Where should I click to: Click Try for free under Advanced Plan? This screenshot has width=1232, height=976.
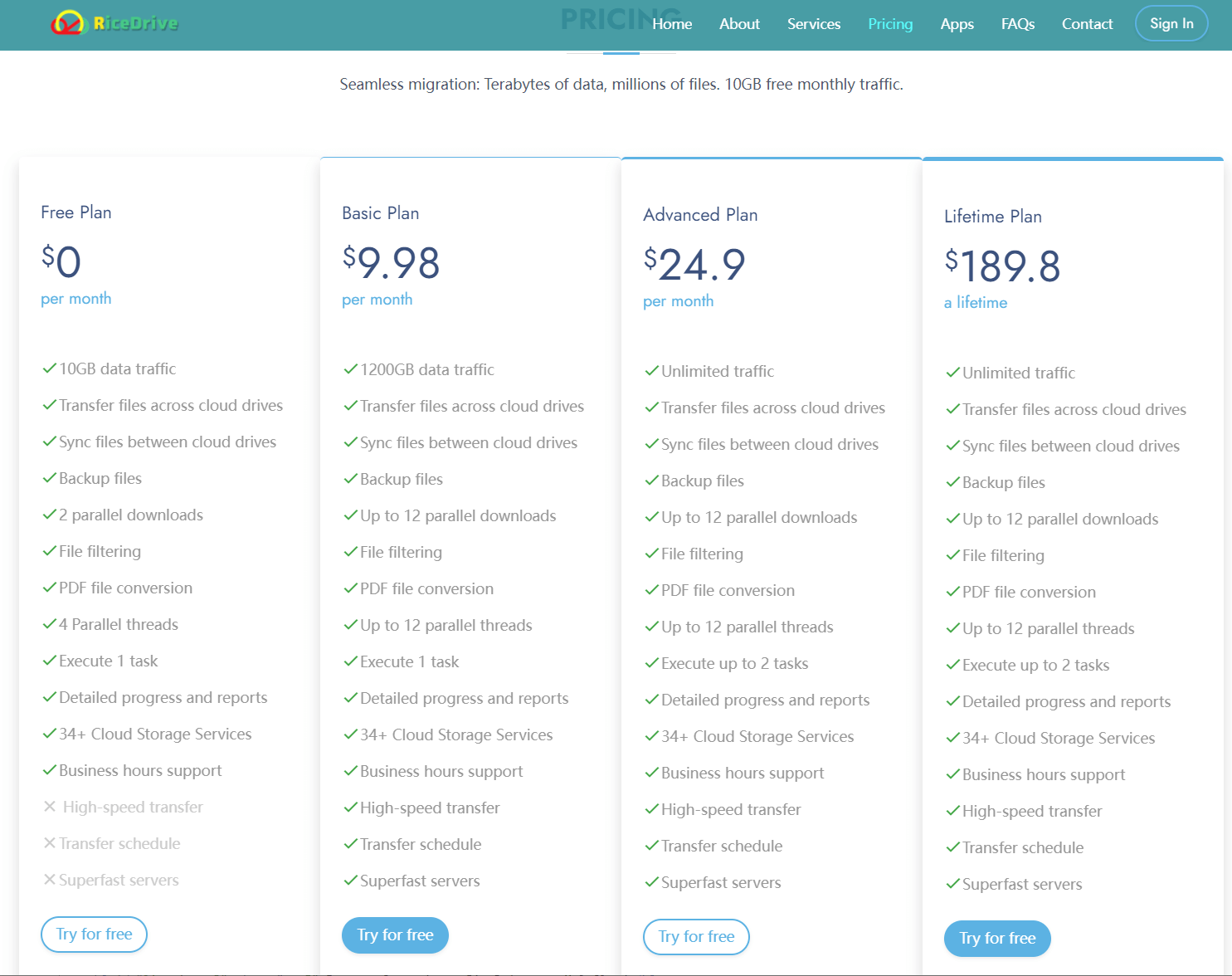(x=696, y=937)
